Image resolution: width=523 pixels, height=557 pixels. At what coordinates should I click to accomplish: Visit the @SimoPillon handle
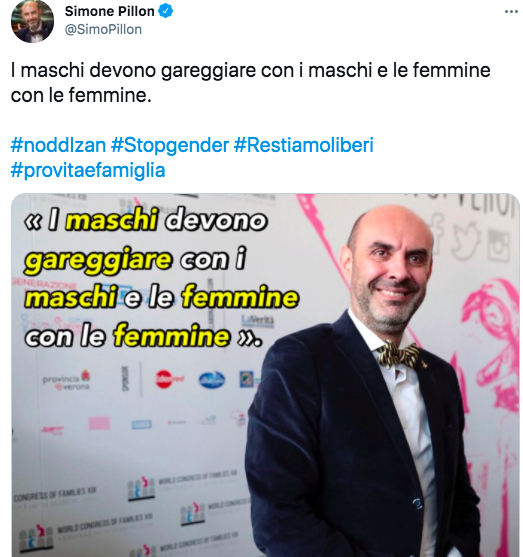[x=103, y=29]
